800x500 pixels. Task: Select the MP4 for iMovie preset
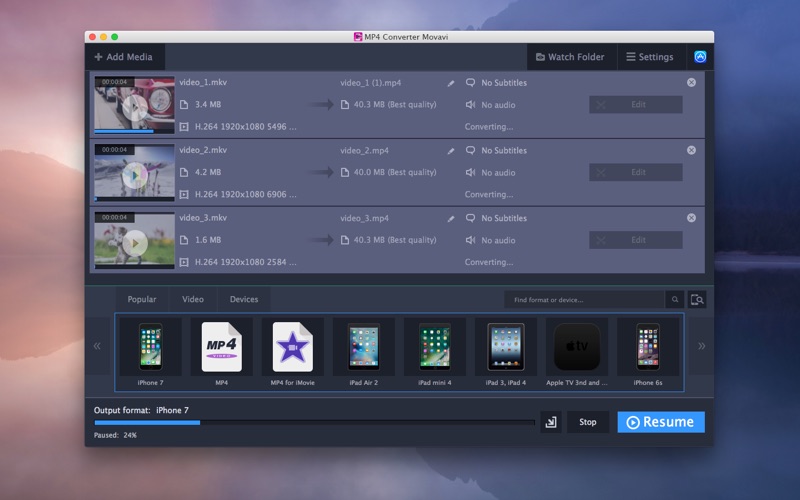tap(292, 353)
